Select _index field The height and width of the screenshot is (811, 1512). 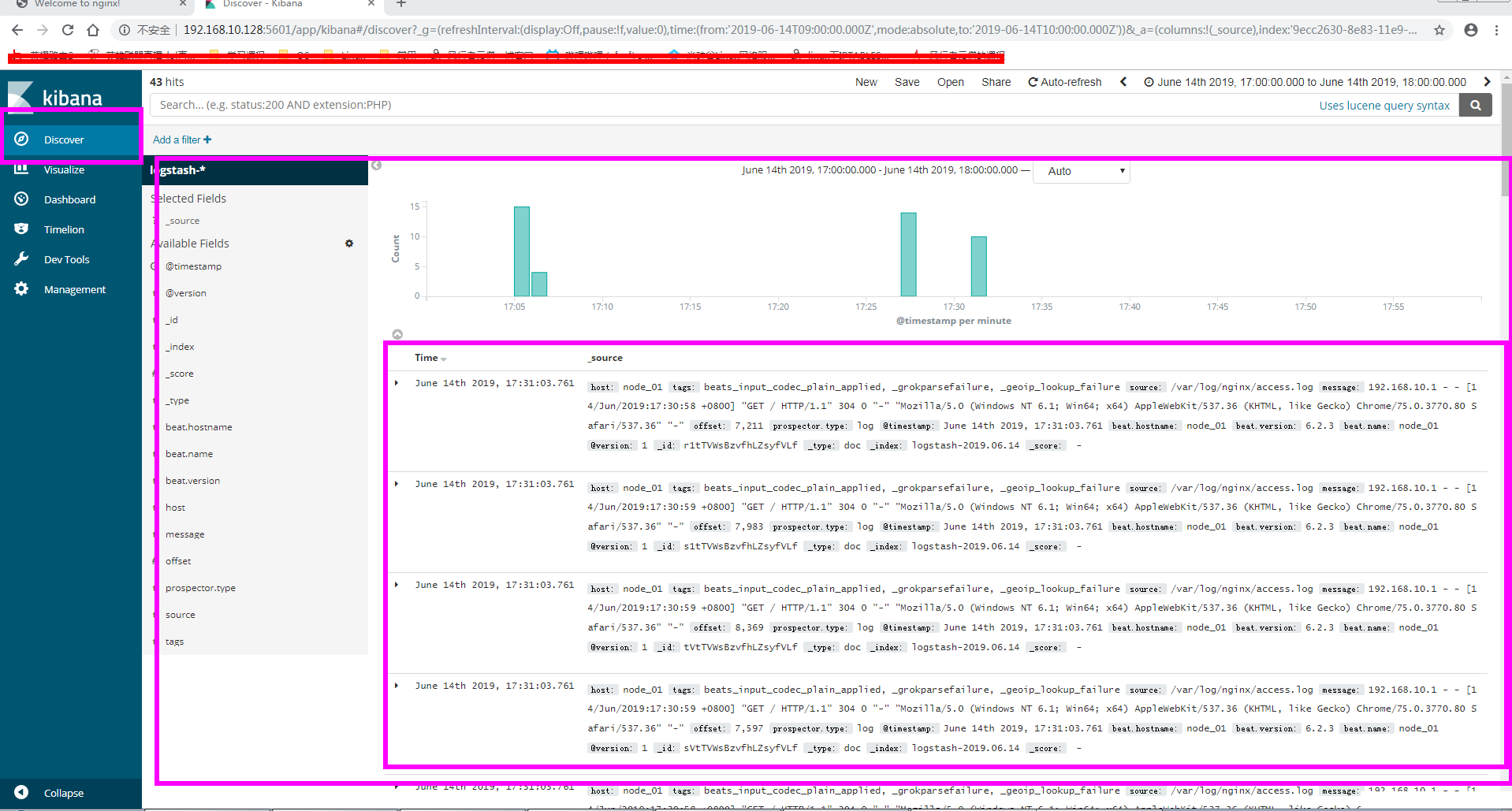pyautogui.click(x=180, y=347)
